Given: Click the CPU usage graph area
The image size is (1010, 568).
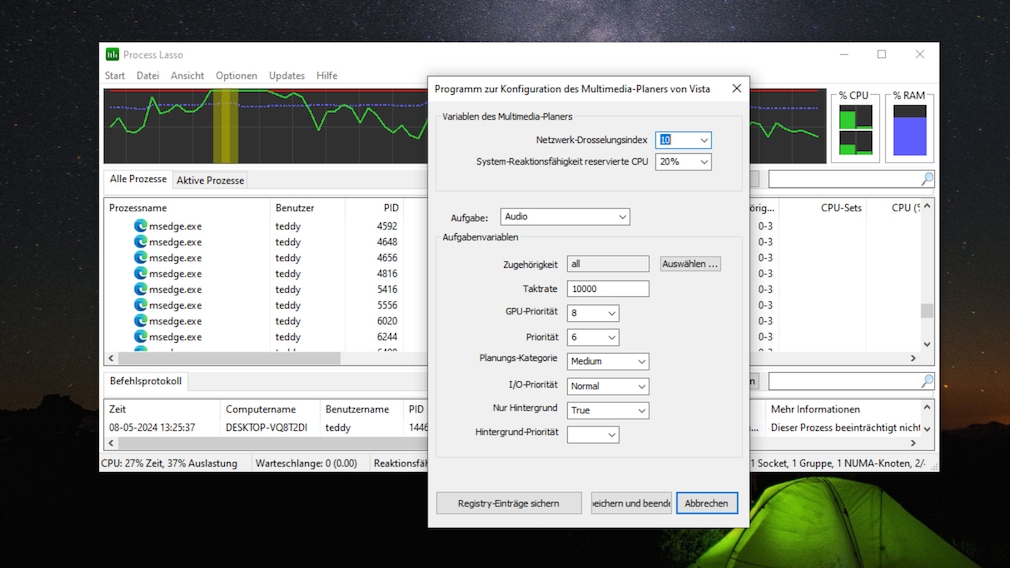Looking at the screenshot, I should (x=265, y=126).
